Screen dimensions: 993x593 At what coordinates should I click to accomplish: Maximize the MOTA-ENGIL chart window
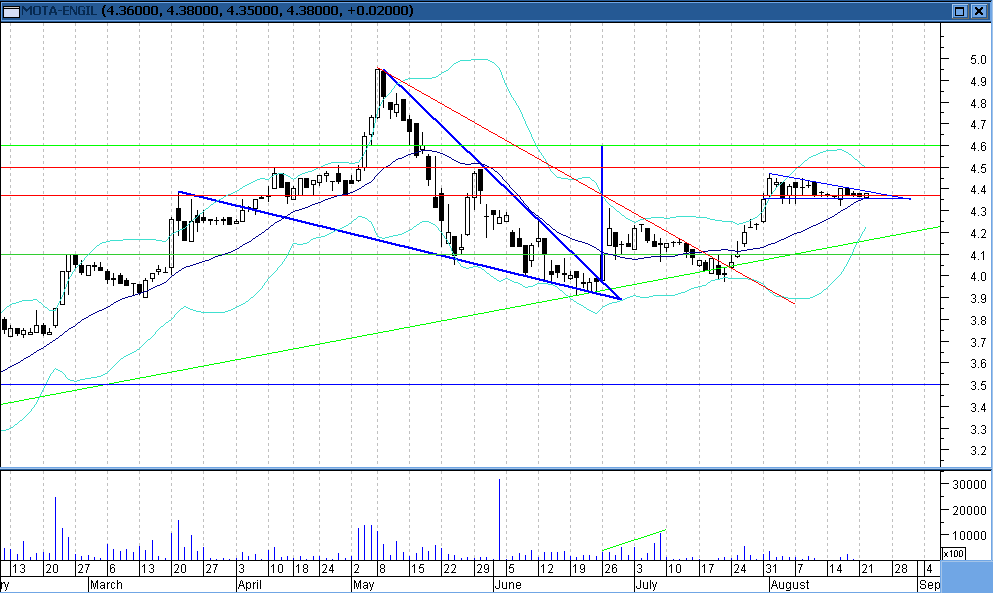pyautogui.click(x=961, y=11)
